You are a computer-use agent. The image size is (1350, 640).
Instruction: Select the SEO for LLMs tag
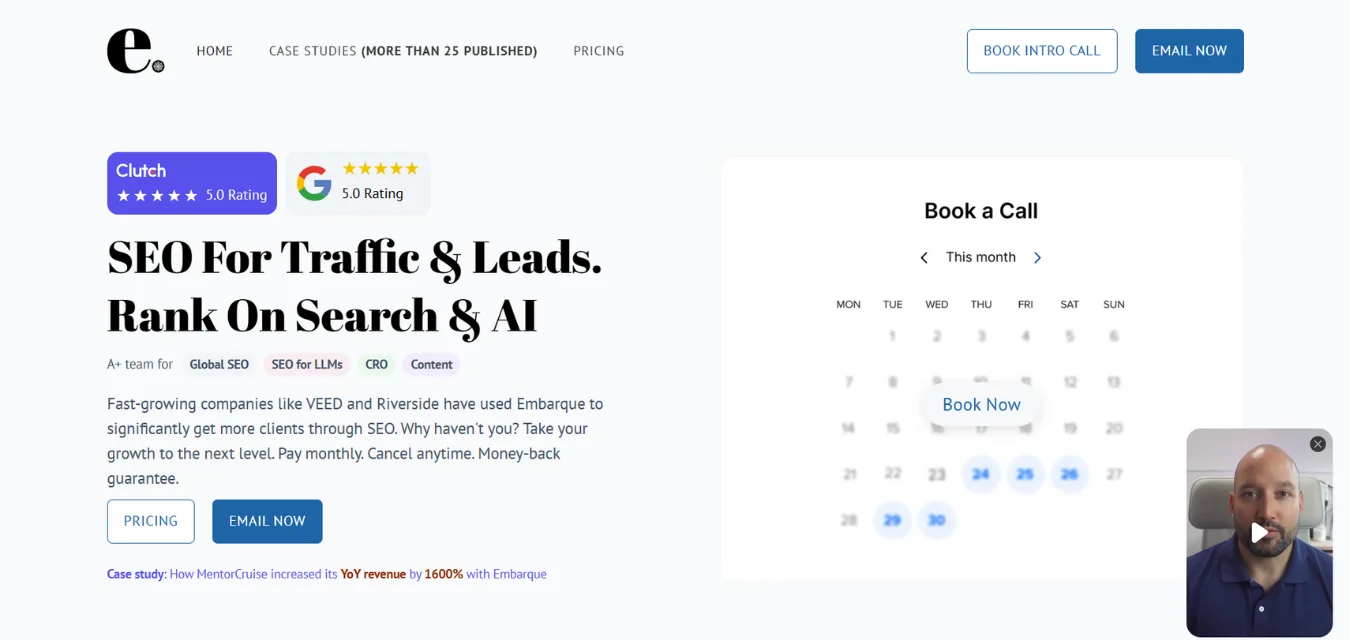[307, 365]
